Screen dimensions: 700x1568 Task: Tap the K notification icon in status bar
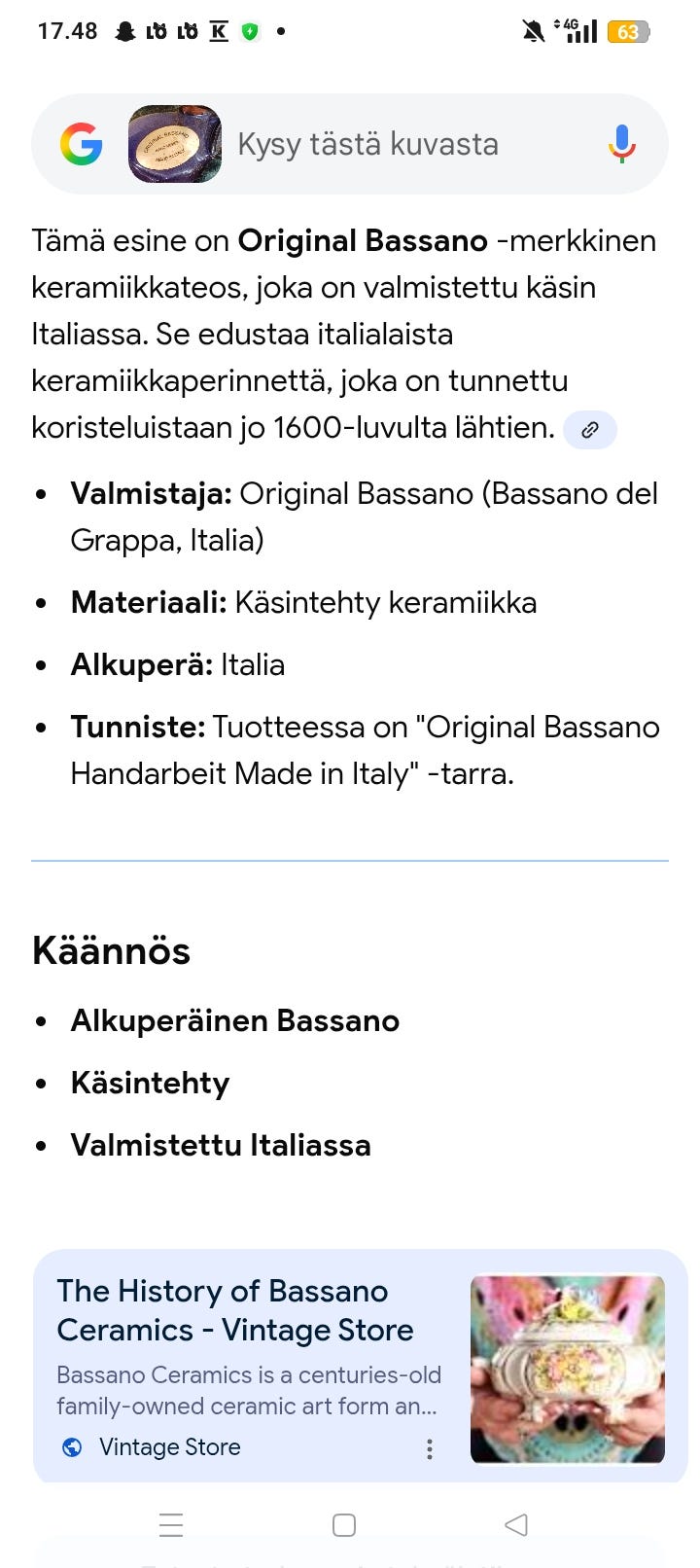pos(219,31)
